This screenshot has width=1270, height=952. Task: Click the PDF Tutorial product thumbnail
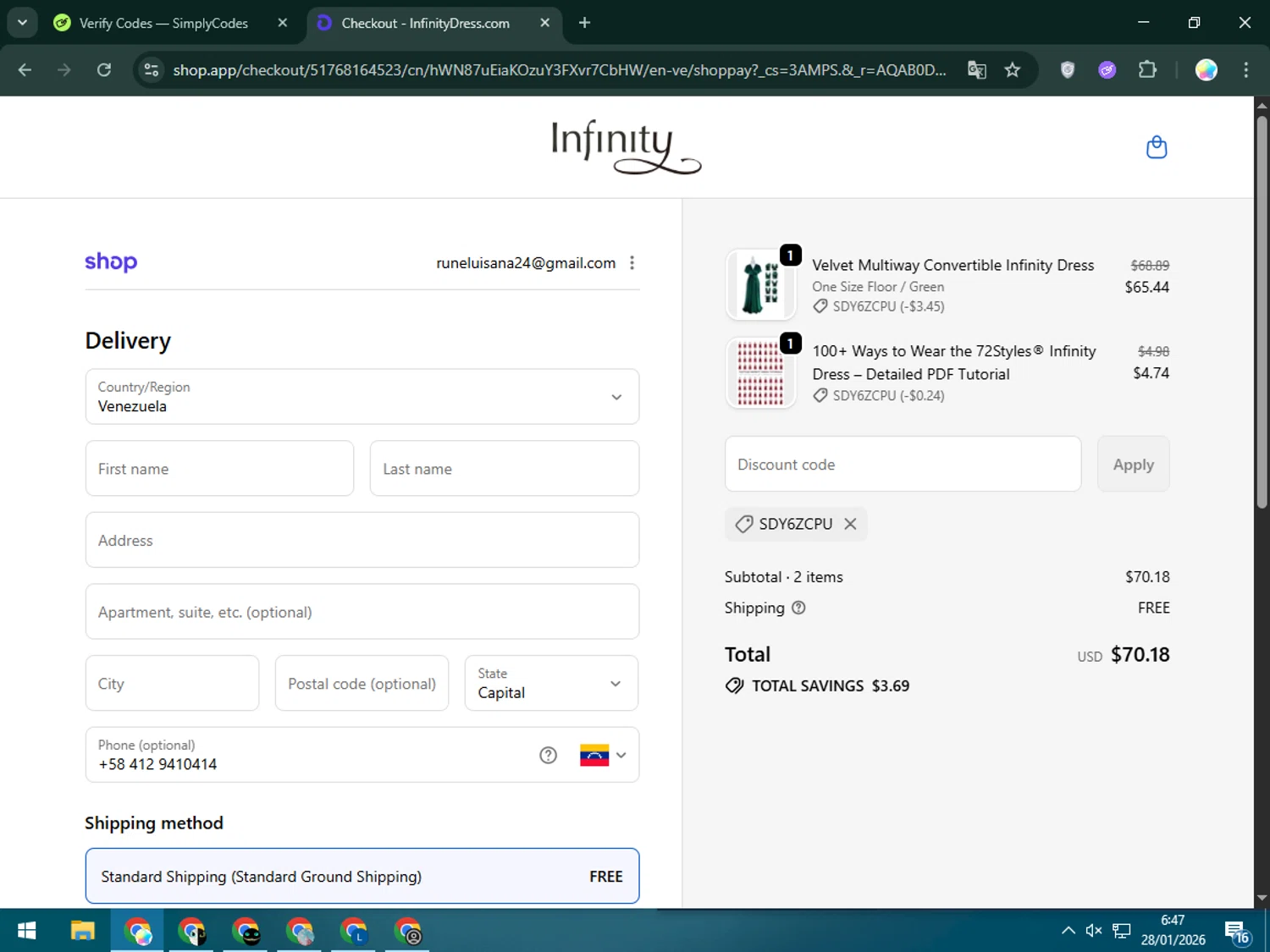click(760, 373)
